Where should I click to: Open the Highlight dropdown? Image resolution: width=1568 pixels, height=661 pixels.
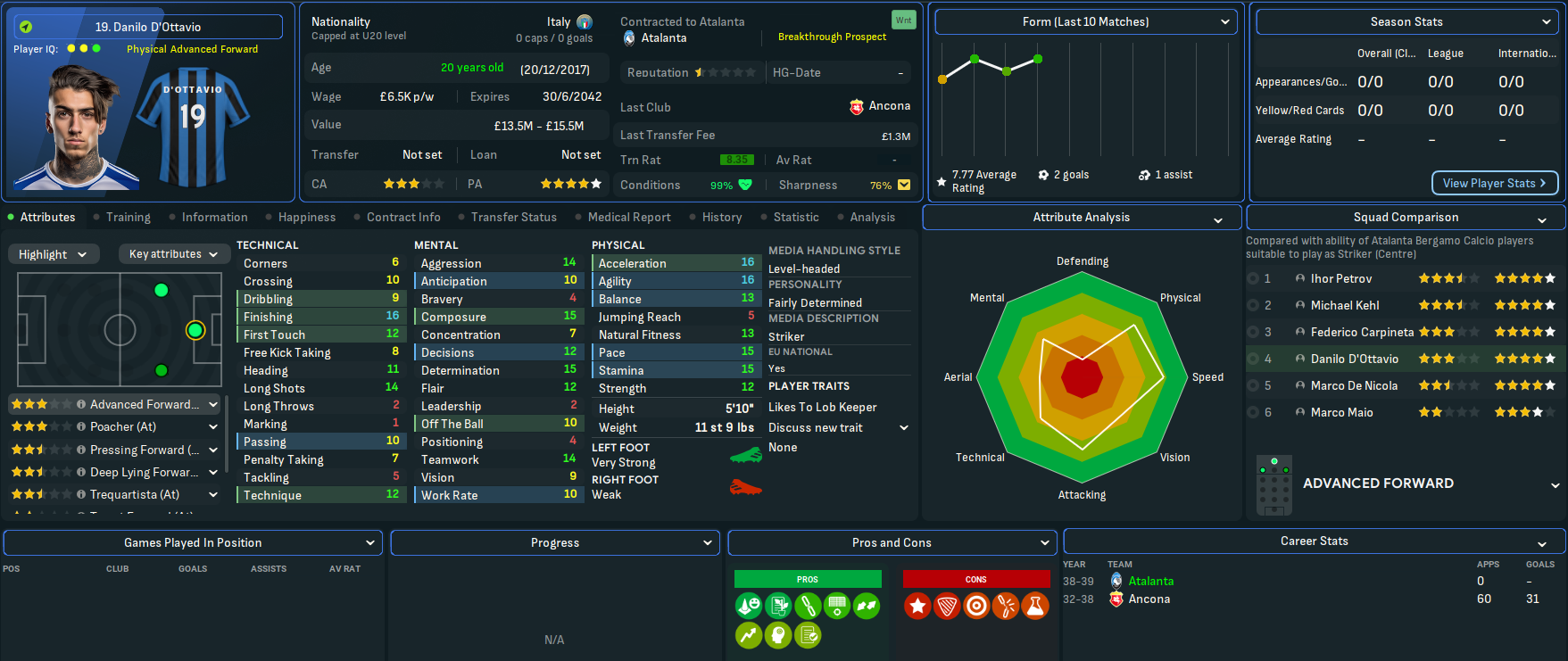pos(54,254)
